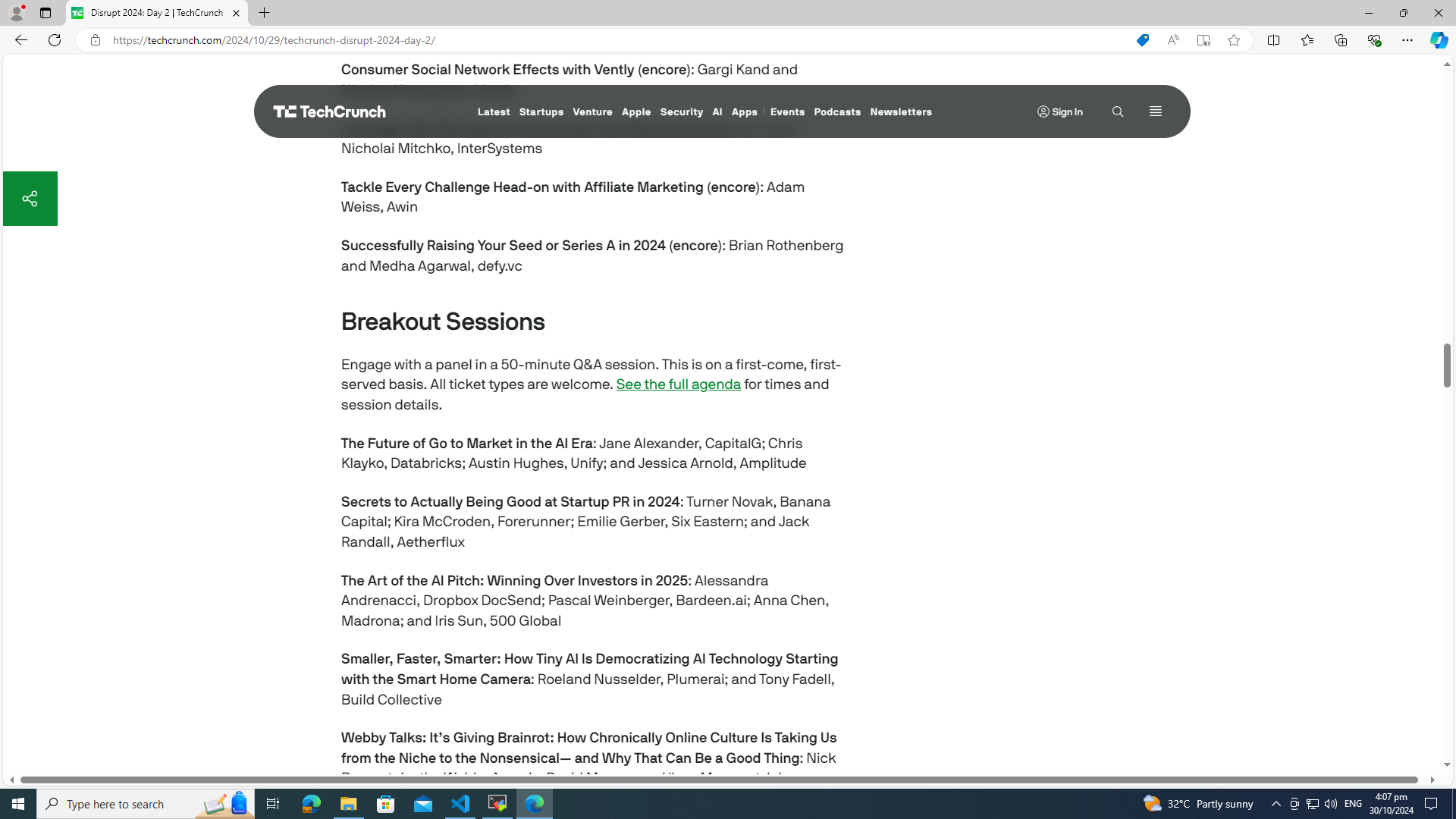This screenshot has height=819, width=1456.
Task: Click the vertical page scrollbar thumb
Action: pyautogui.click(x=1446, y=365)
